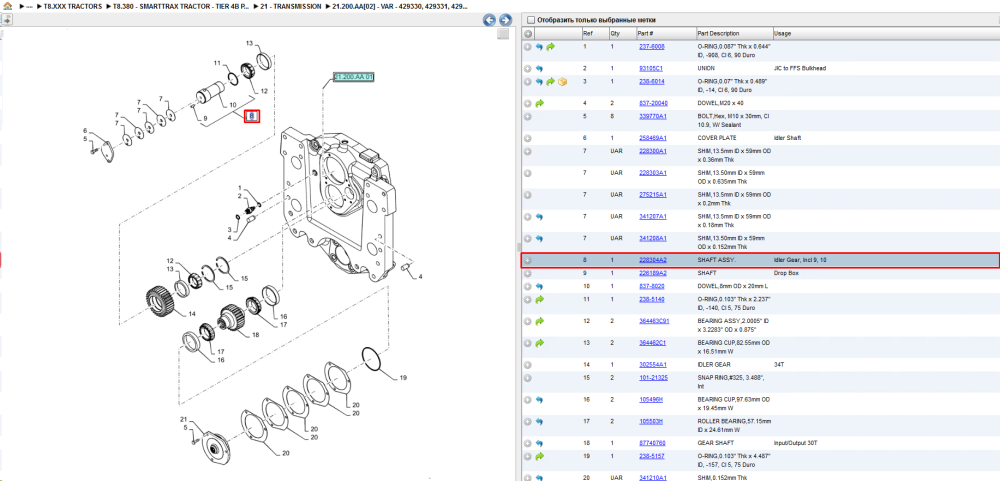Go to the previous diagram with the left arrow
Screen dimensions: 1000x481
(489, 20)
